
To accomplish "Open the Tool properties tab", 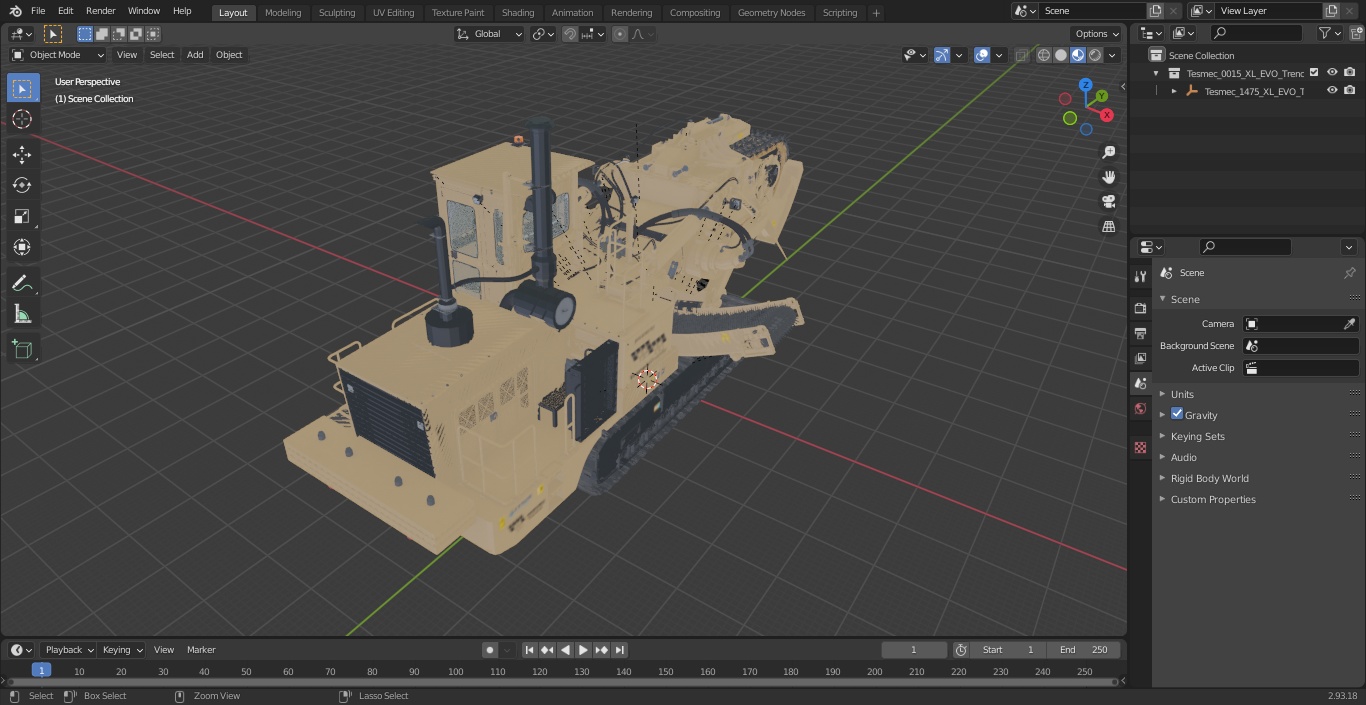I will click(1140, 276).
